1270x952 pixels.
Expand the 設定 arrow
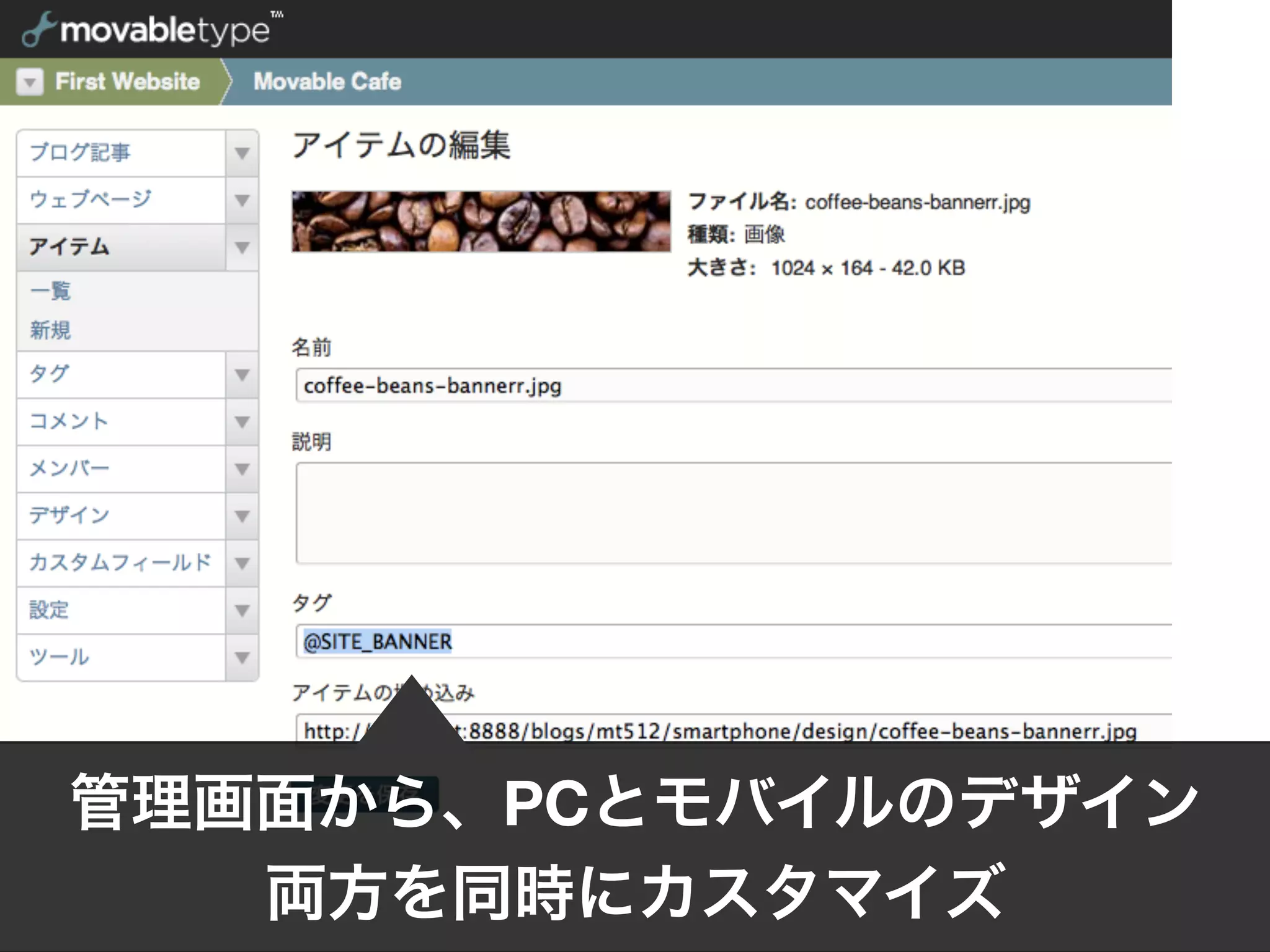(242, 610)
